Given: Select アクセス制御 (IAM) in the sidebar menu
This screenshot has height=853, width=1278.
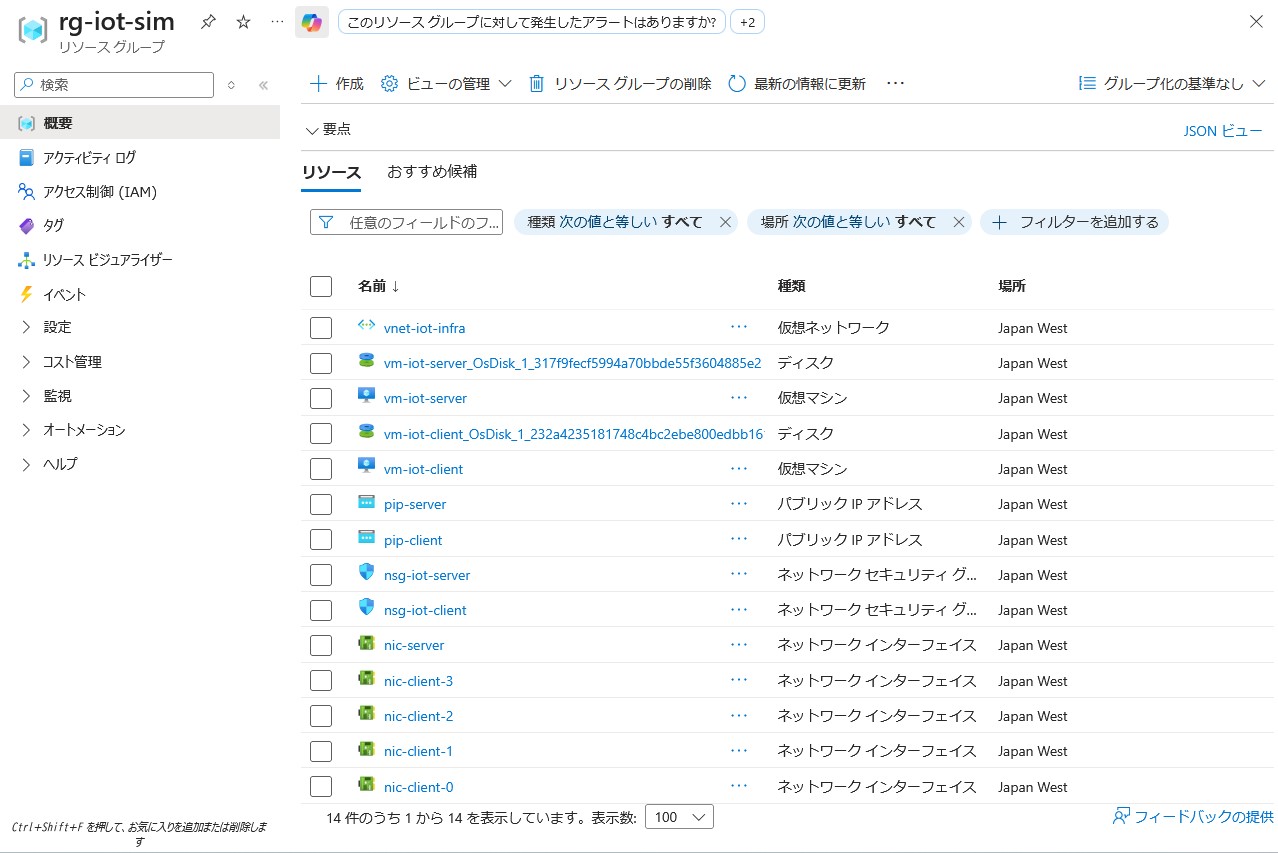Looking at the screenshot, I should (x=99, y=192).
